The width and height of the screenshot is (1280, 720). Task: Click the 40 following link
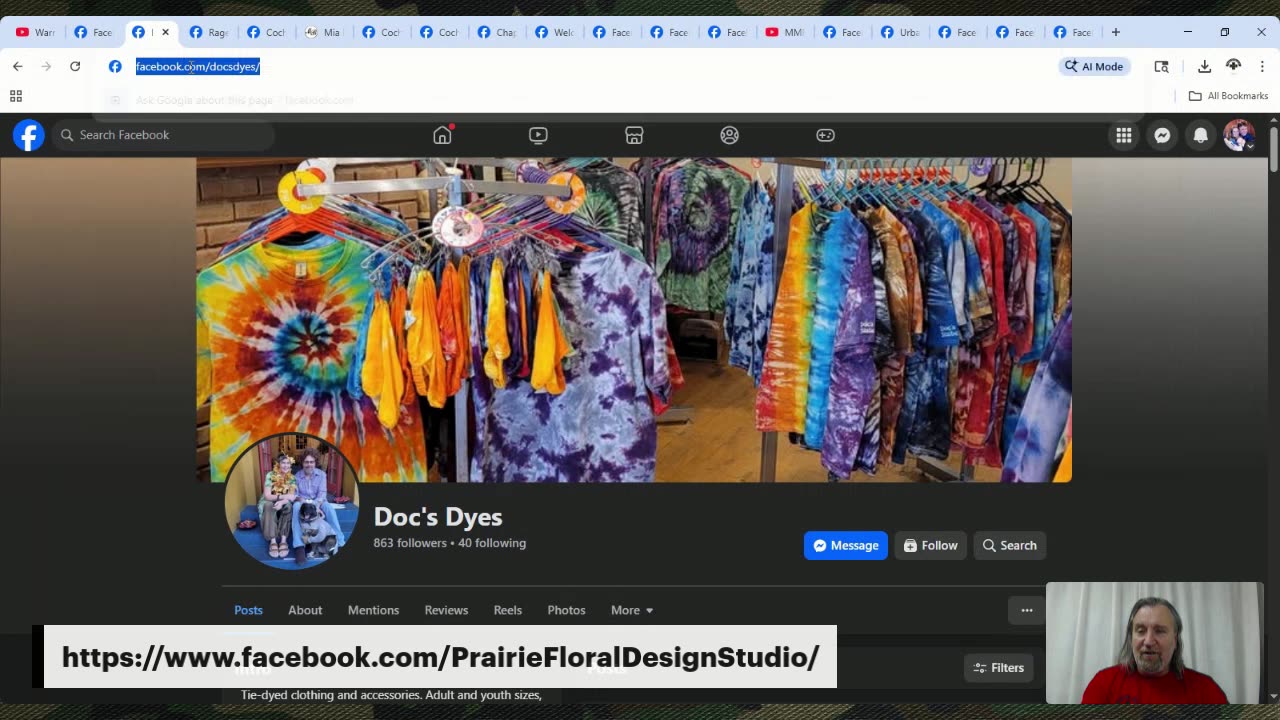click(492, 543)
